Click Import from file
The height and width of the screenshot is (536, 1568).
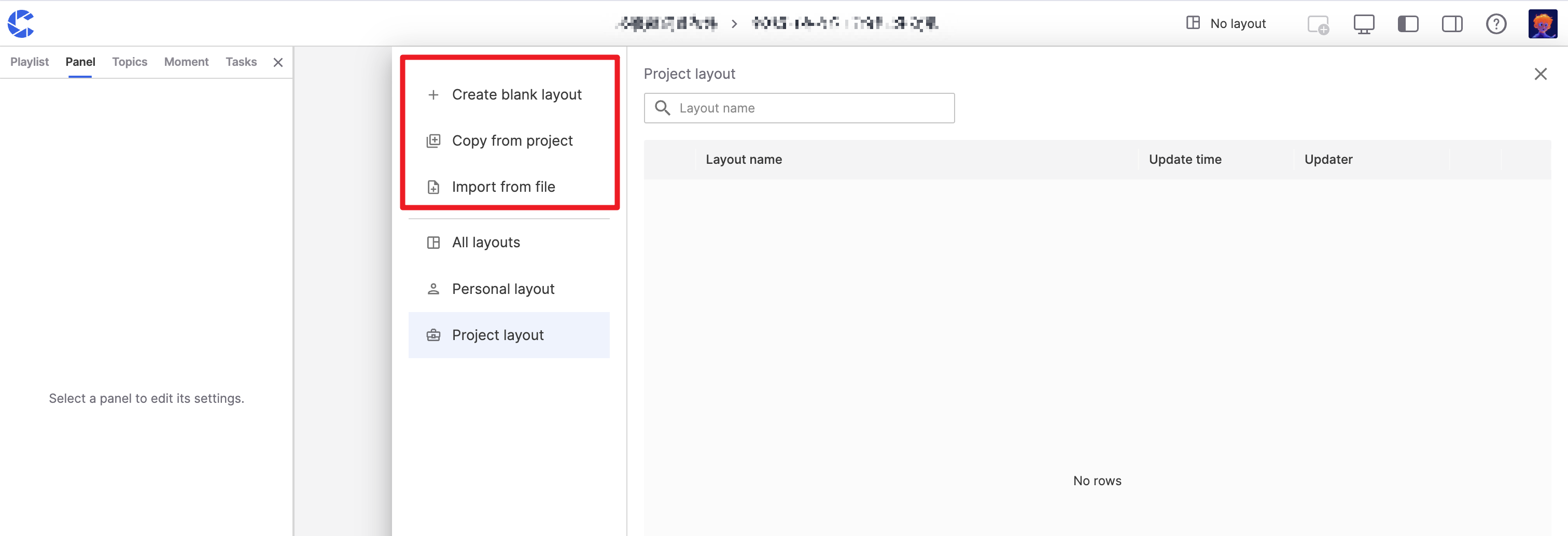pos(503,187)
